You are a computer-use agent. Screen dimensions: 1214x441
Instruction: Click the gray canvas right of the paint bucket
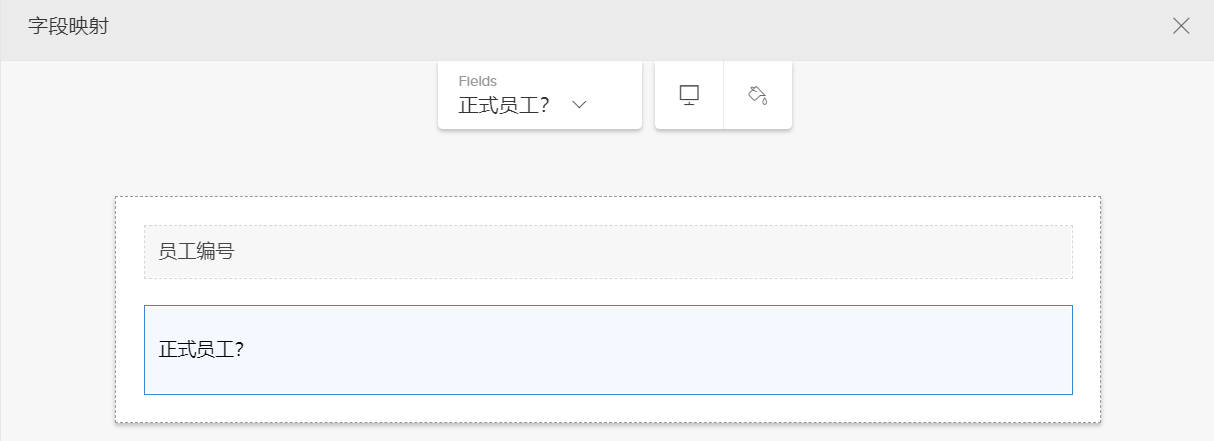click(x=950, y=110)
